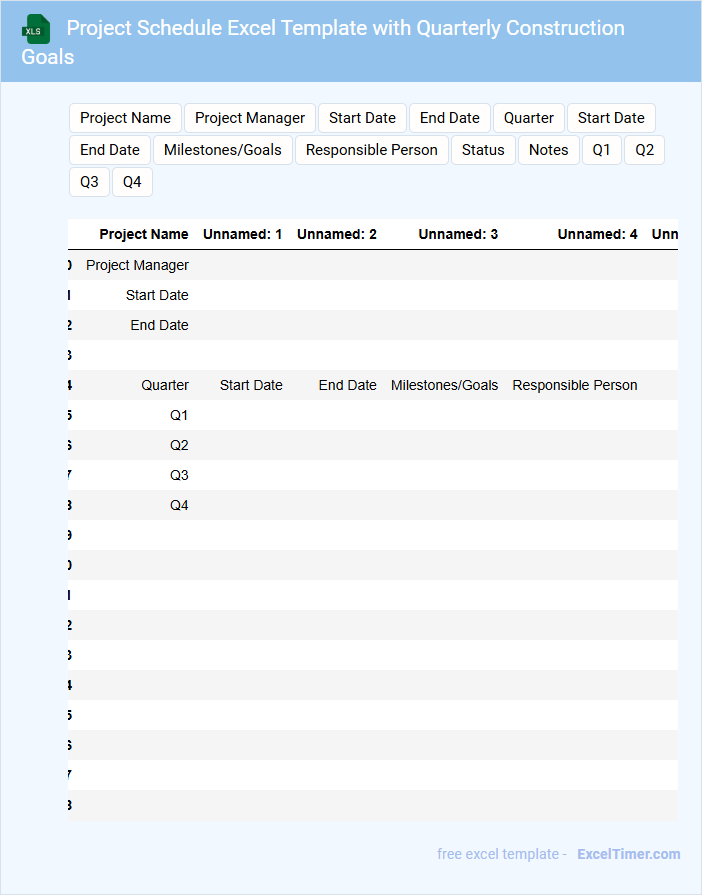Click the green XLS file icon

tap(36, 29)
